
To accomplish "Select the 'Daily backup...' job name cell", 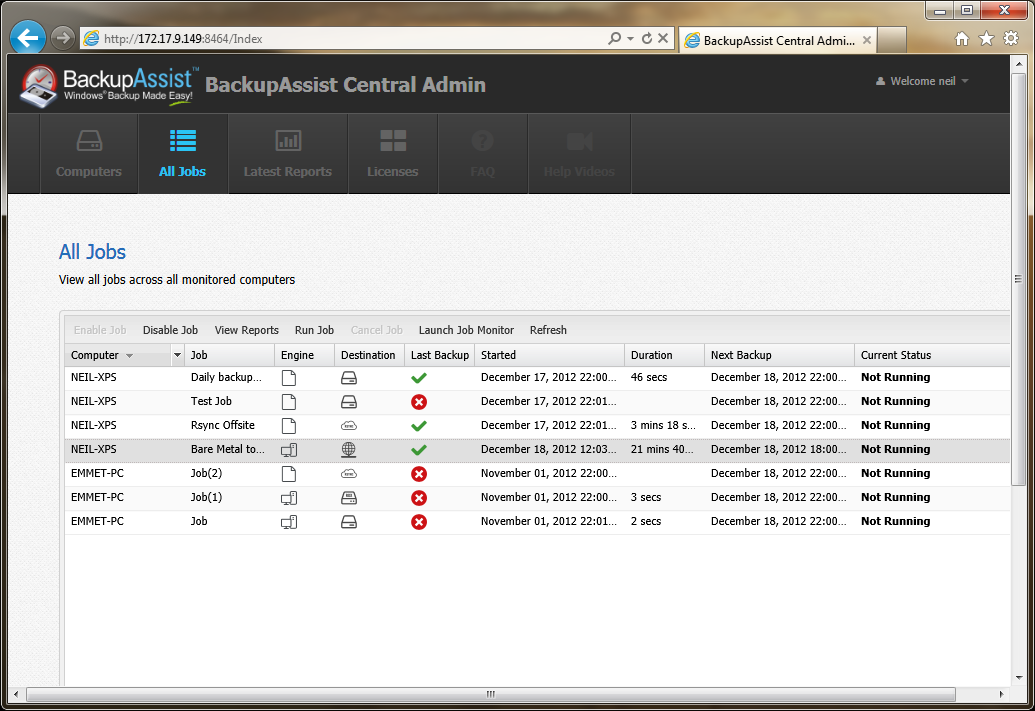I will [x=230, y=378].
